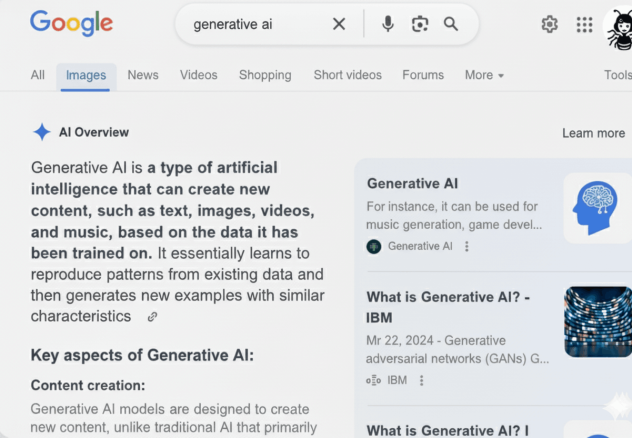Viewport: 632px width, 438px height.
Task: Open the account avatar menu
Action: point(618,28)
